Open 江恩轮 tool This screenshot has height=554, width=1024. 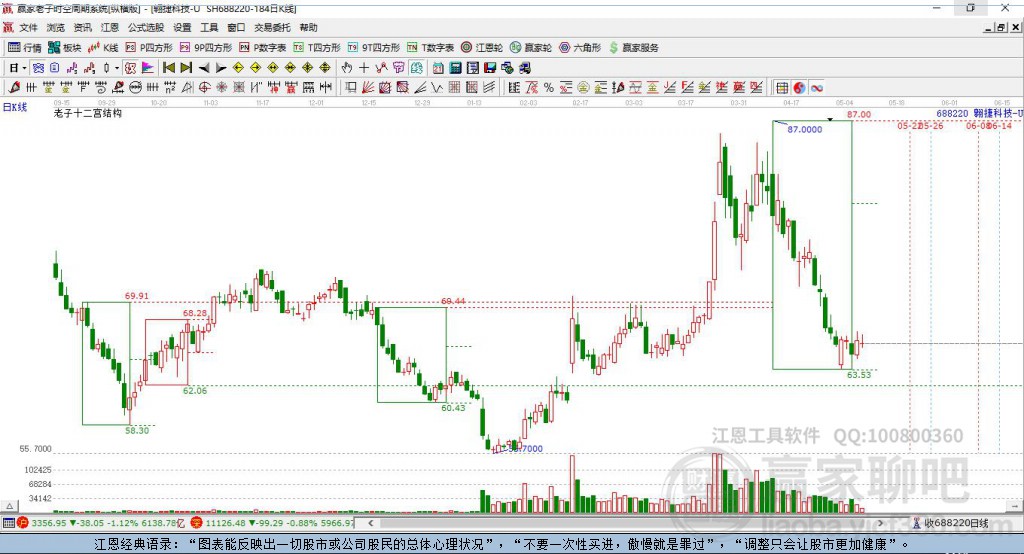482,48
